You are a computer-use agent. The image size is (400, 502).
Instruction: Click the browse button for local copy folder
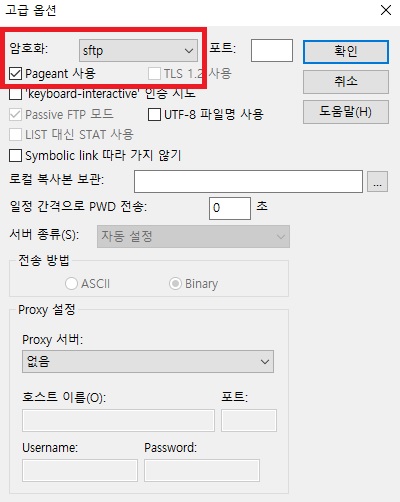(377, 182)
